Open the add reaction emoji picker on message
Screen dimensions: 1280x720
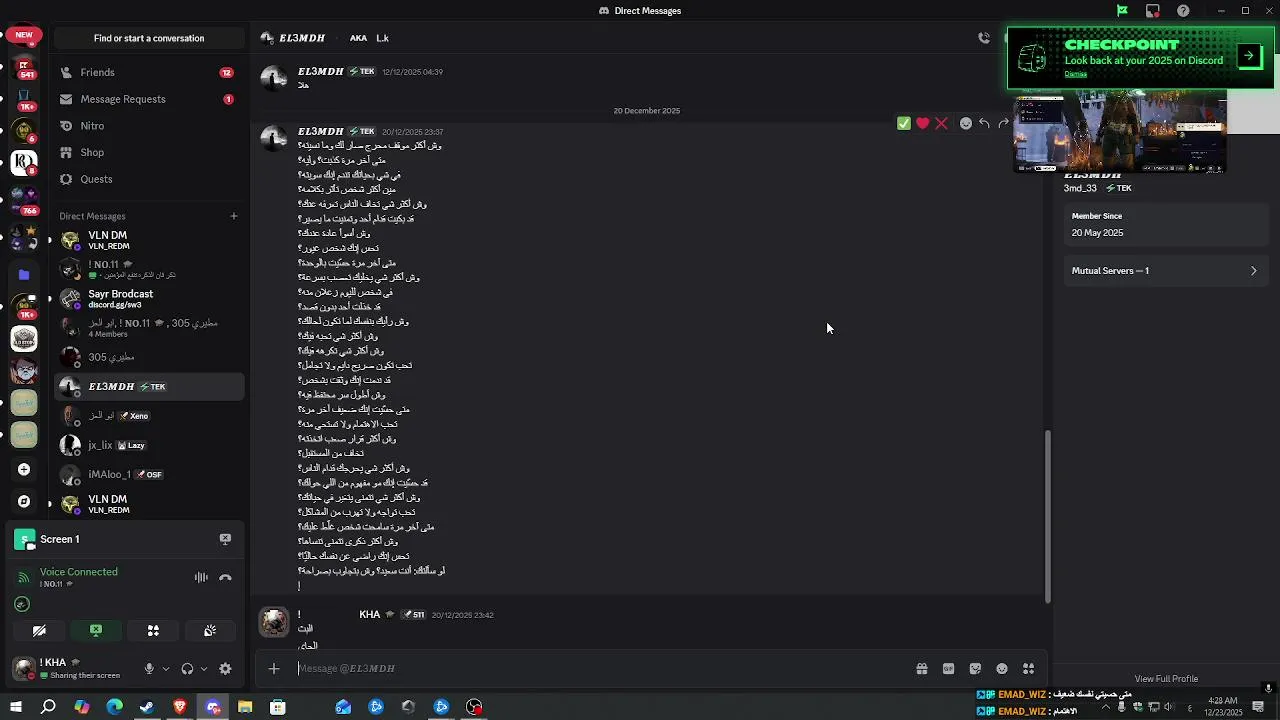[x=966, y=123]
